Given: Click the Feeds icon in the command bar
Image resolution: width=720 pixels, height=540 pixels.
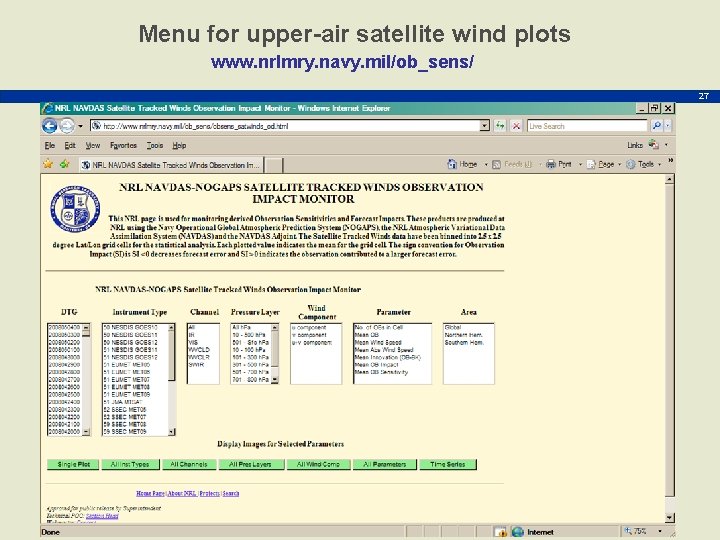Looking at the screenshot, I should coord(496,164).
